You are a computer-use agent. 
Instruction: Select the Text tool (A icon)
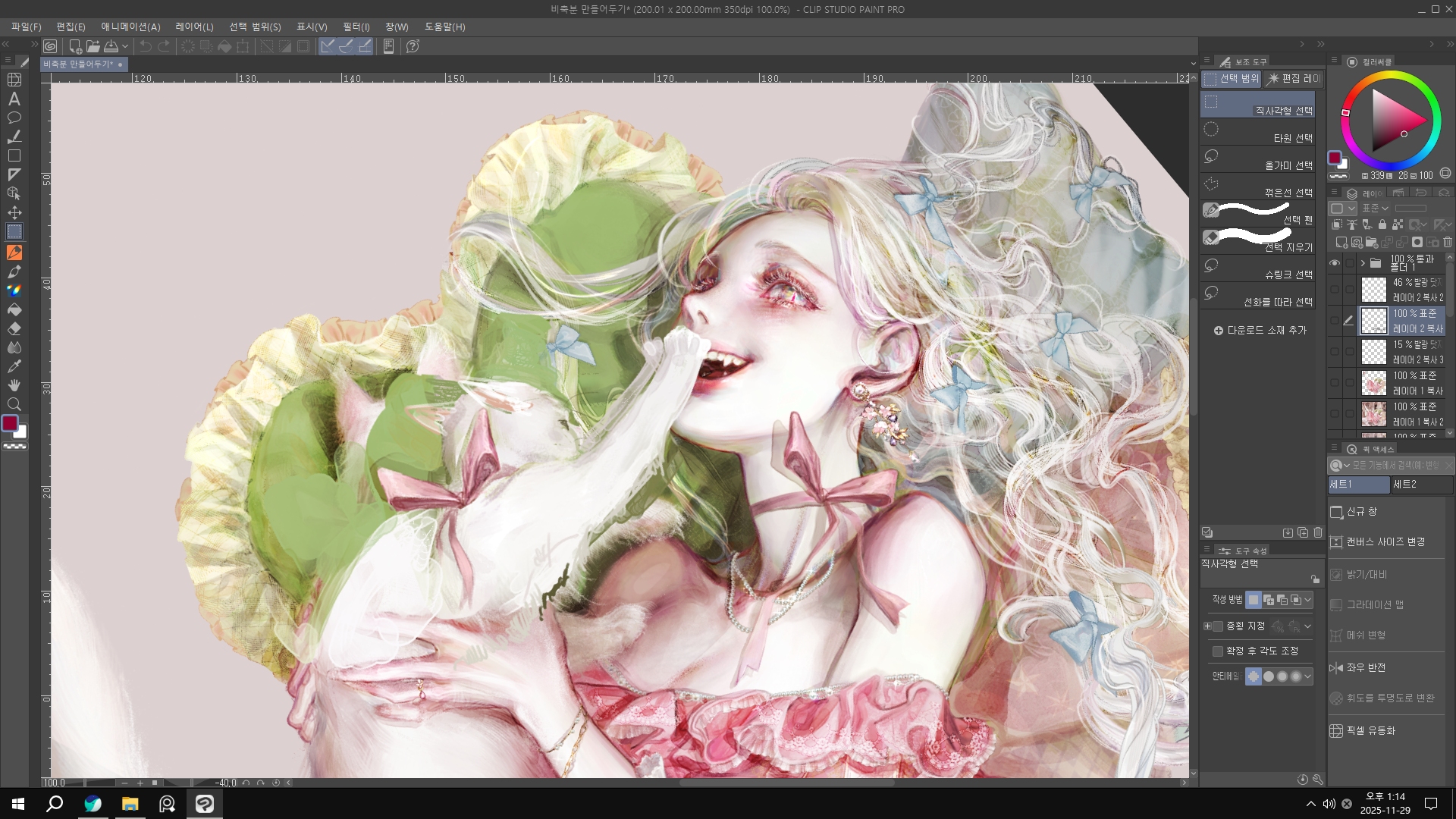(x=14, y=99)
